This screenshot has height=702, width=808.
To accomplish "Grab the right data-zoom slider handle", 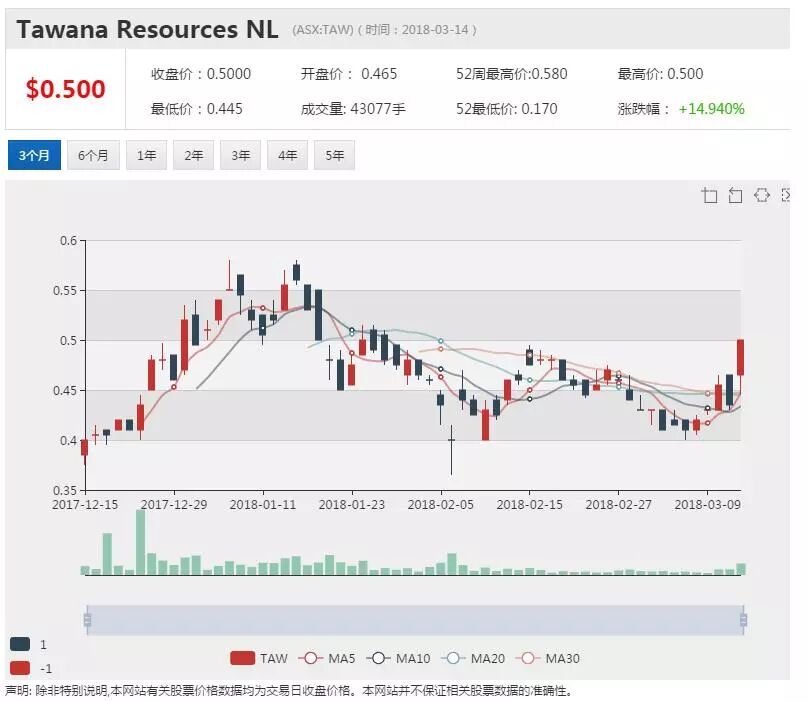I will point(743,620).
